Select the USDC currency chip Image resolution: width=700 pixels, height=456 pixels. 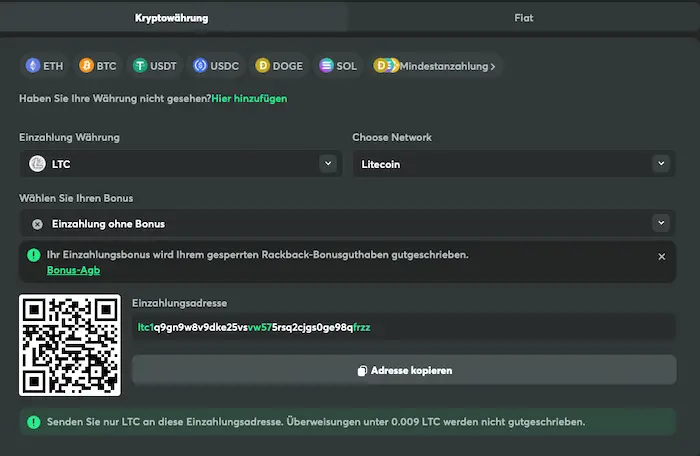pos(216,66)
